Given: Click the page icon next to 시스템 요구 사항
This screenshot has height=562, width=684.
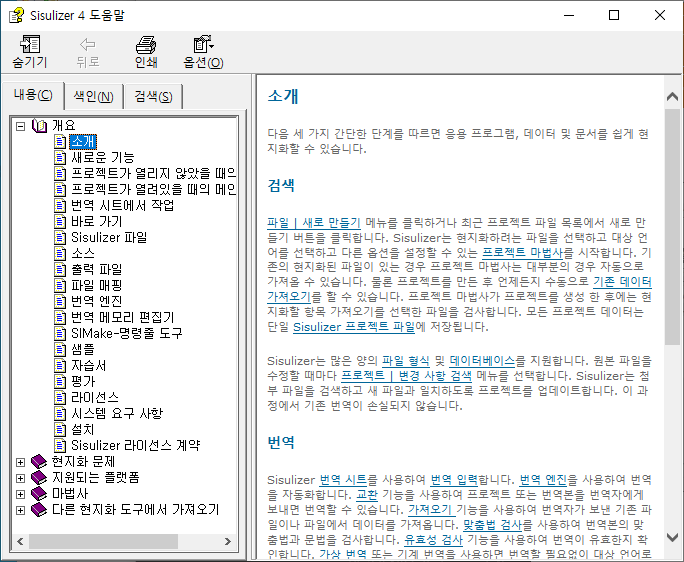Looking at the screenshot, I should 60,414.
